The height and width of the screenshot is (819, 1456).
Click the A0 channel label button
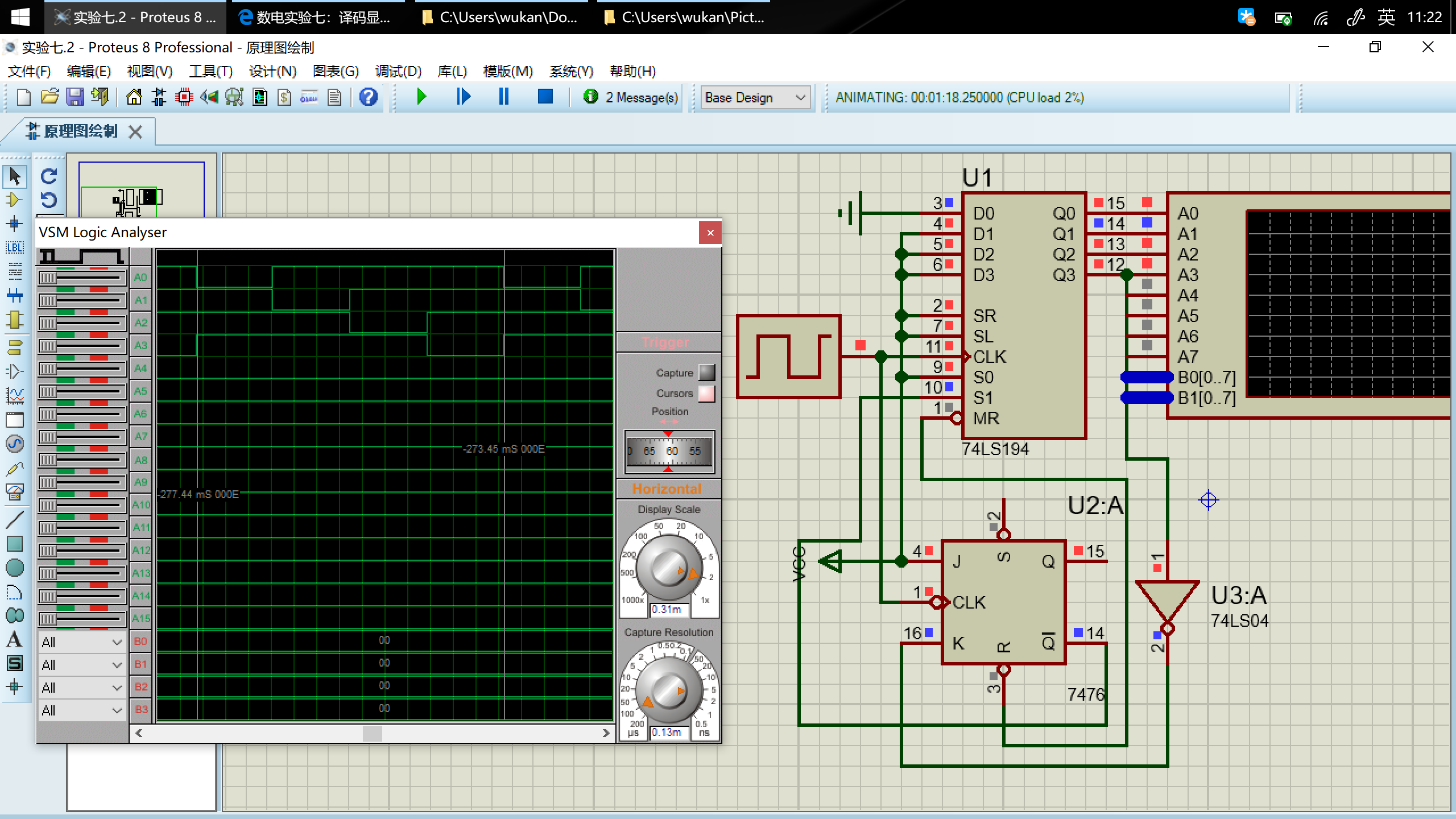pyautogui.click(x=140, y=278)
